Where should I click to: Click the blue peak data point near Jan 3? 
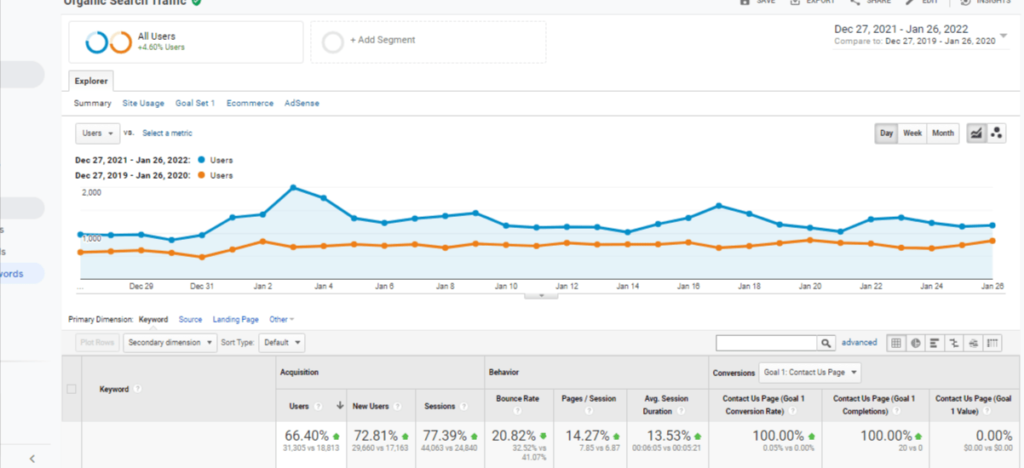293,187
